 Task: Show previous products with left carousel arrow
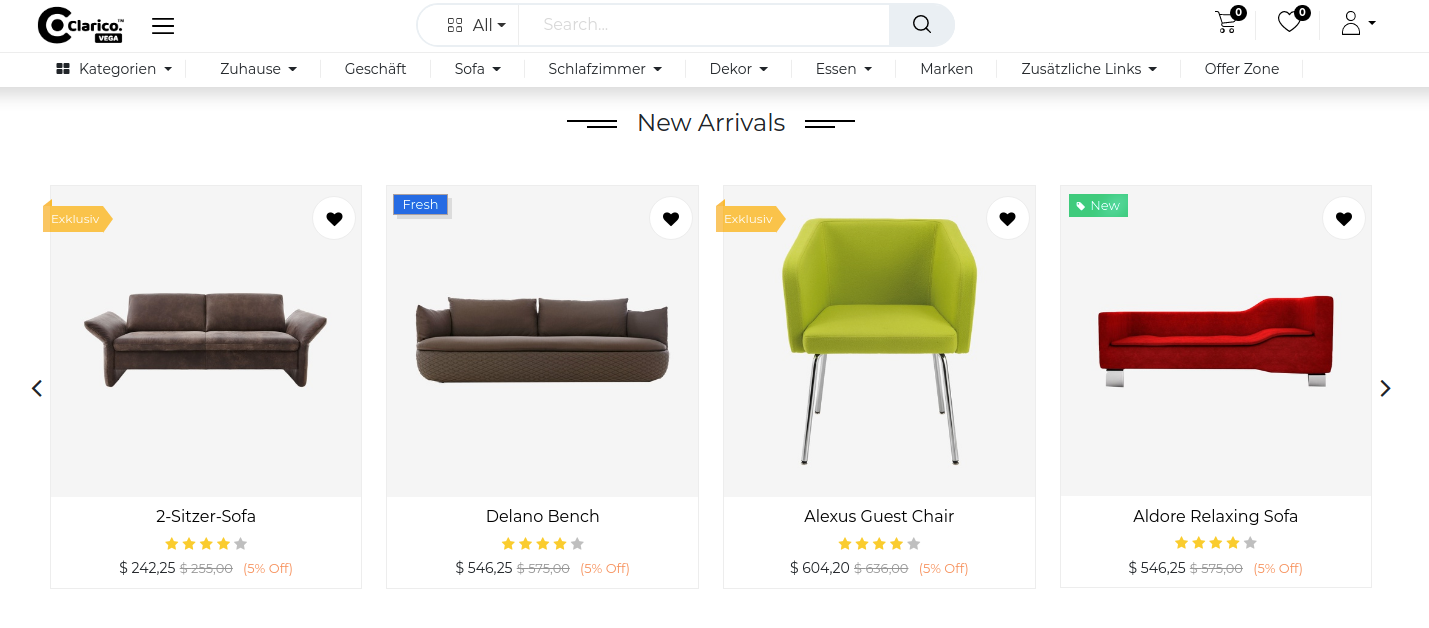coord(37,388)
